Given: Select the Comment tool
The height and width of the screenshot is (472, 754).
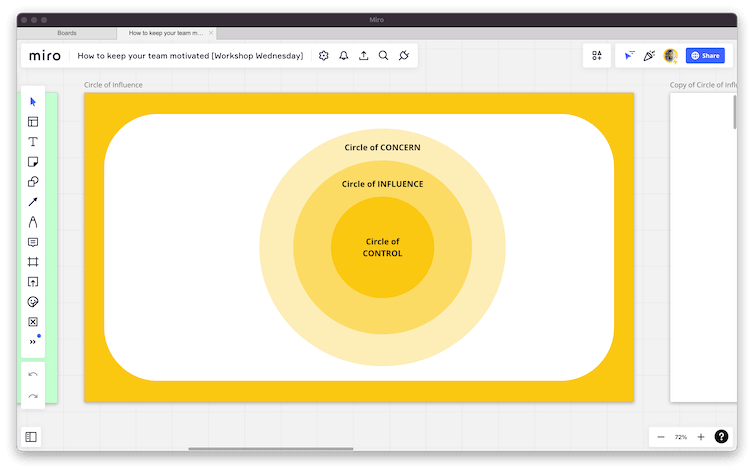Looking at the screenshot, I should [33, 242].
